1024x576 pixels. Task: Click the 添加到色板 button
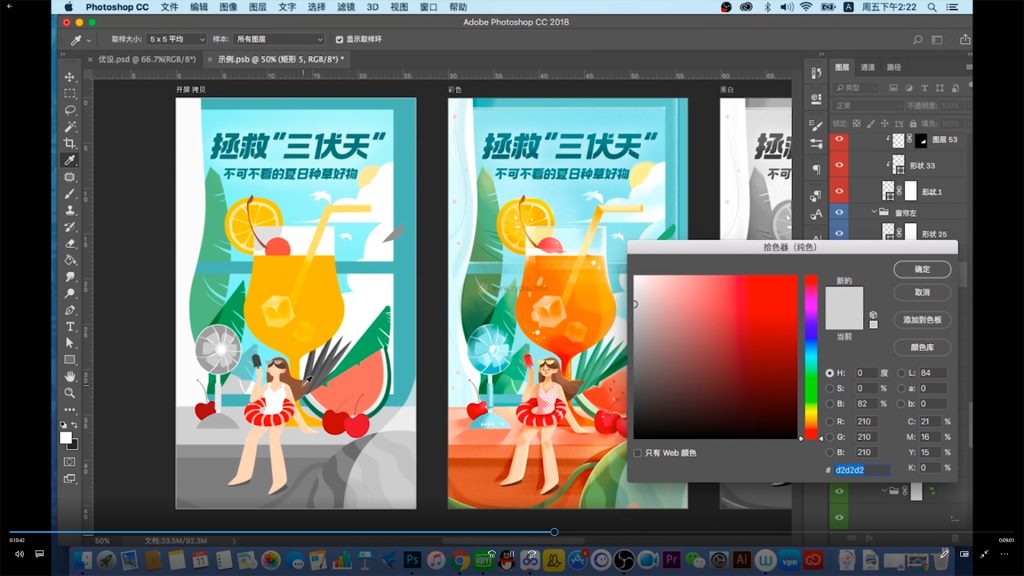pyautogui.click(x=922, y=320)
